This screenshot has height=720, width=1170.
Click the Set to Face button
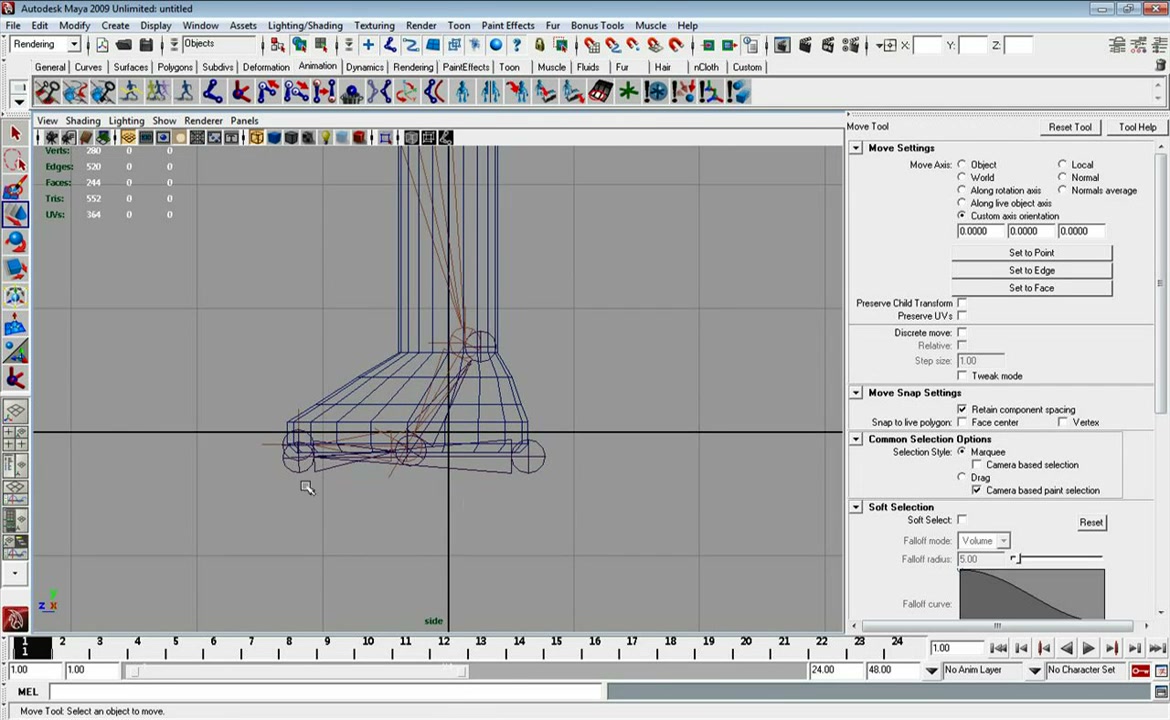1031,288
